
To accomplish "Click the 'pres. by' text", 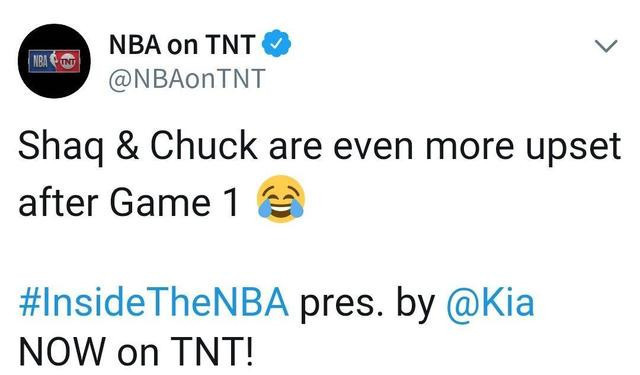I will 367,304.
